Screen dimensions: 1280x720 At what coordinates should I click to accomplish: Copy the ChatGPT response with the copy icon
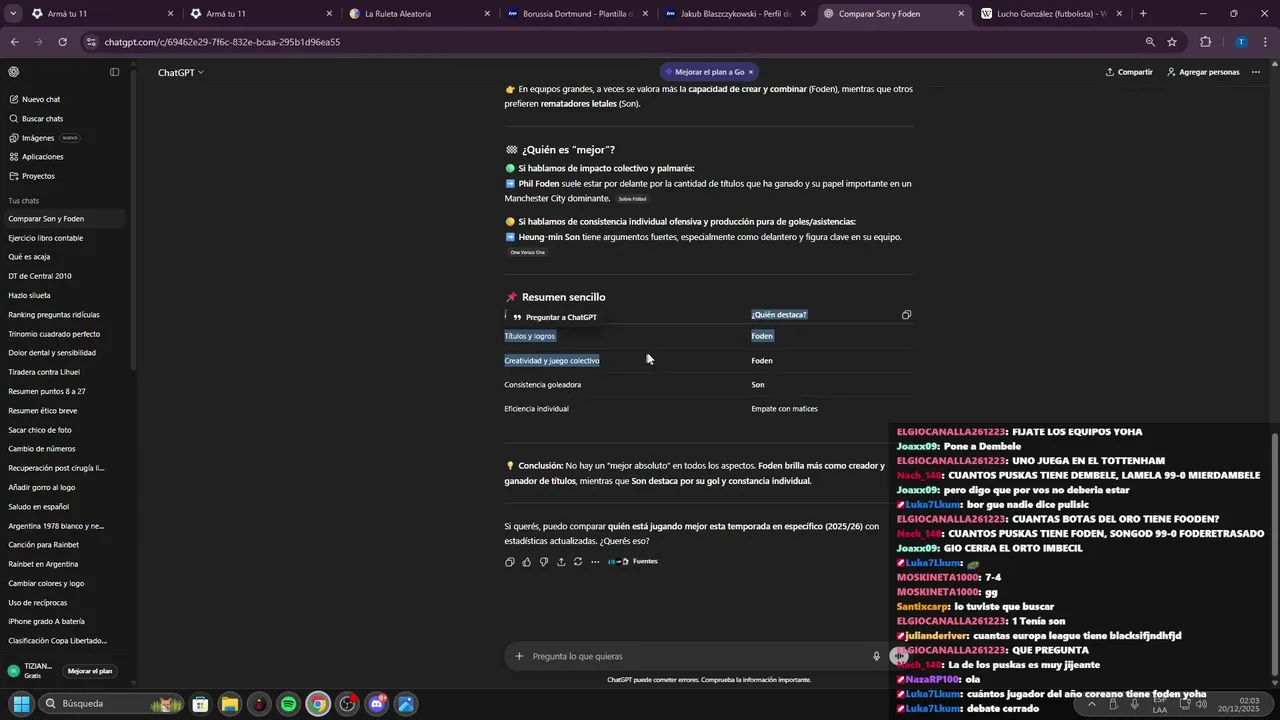(x=510, y=562)
